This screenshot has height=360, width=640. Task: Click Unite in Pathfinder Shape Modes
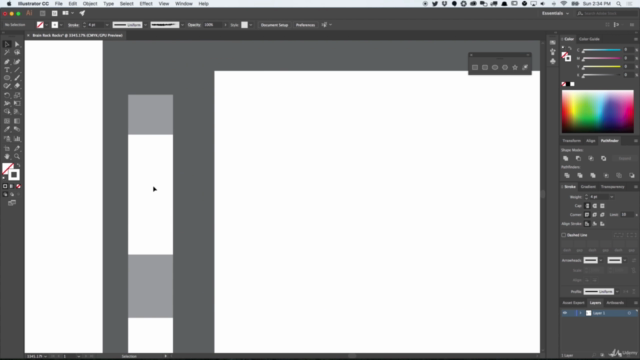click(566, 158)
